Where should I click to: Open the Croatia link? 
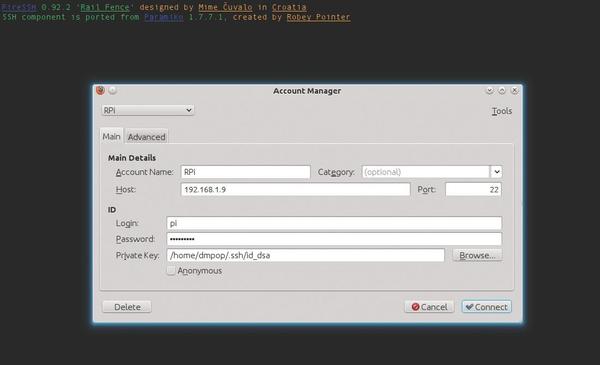(289, 7)
